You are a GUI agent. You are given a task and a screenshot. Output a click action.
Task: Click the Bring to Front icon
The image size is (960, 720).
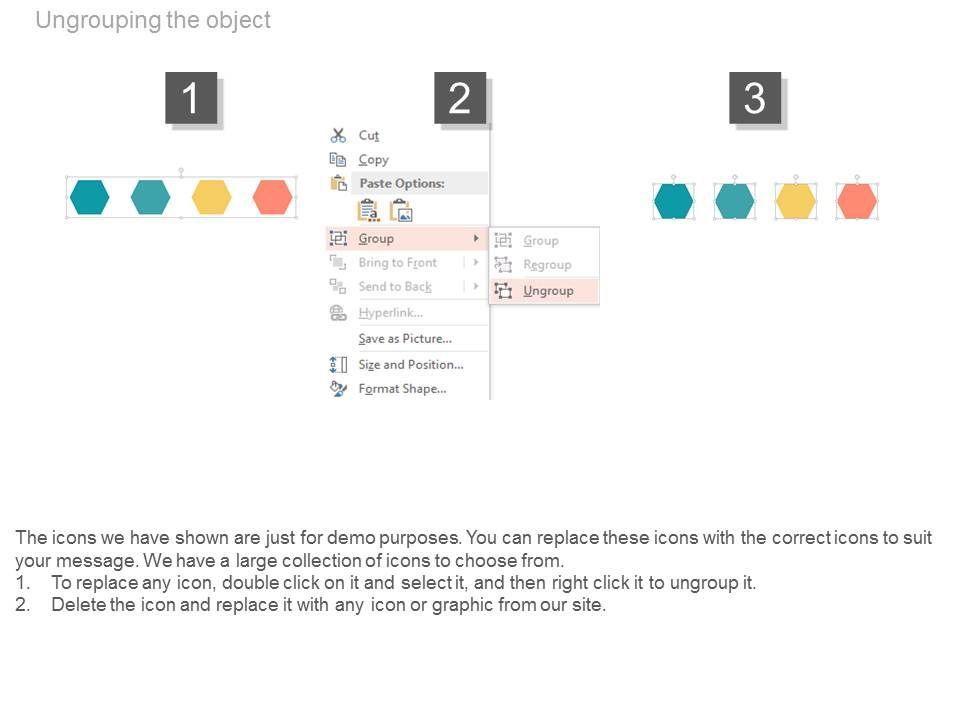point(338,263)
